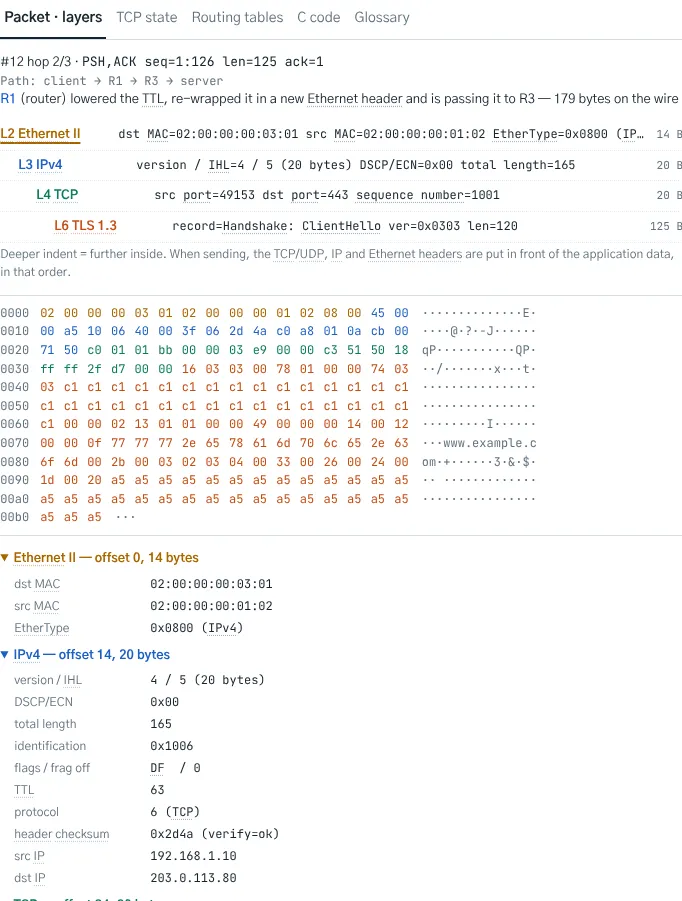Click the src MAC field label
This screenshot has height=901, width=682.
coord(37,606)
